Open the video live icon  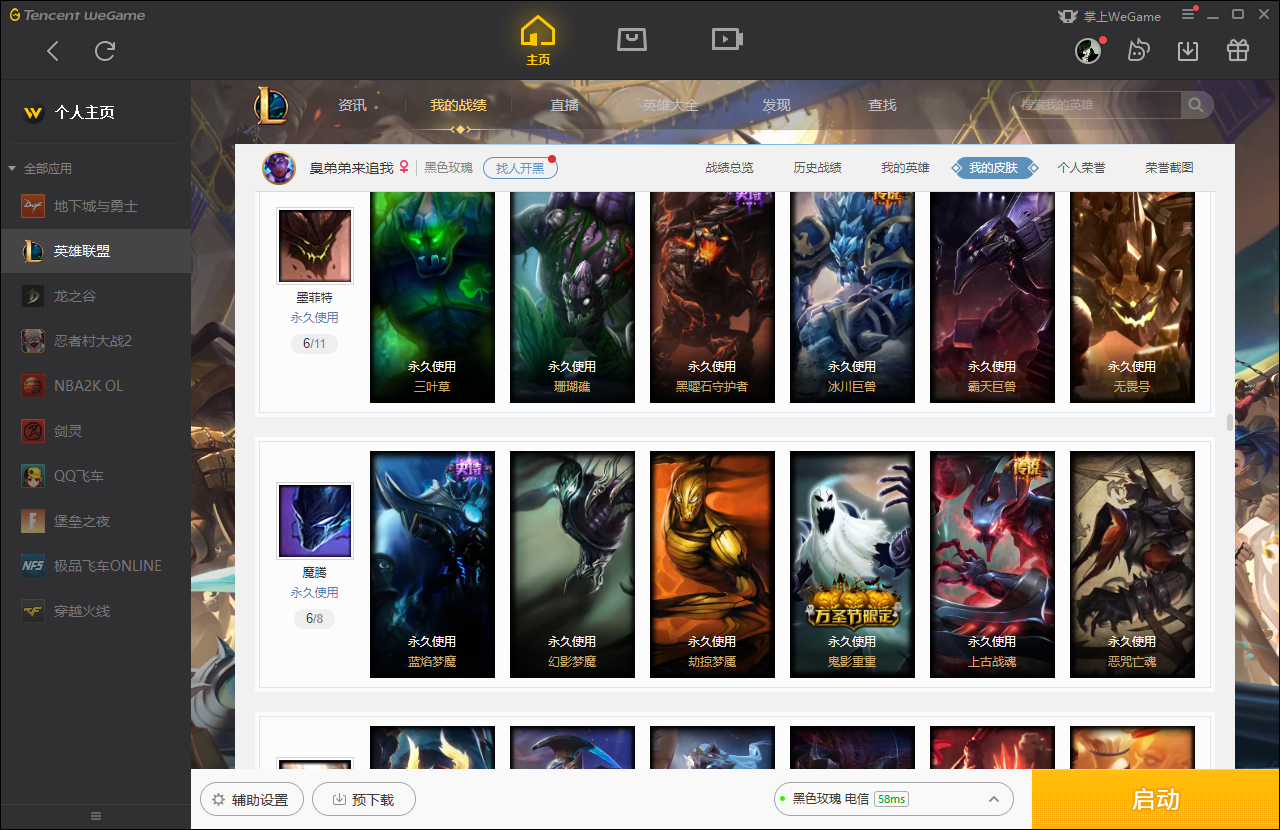pyautogui.click(x=727, y=39)
